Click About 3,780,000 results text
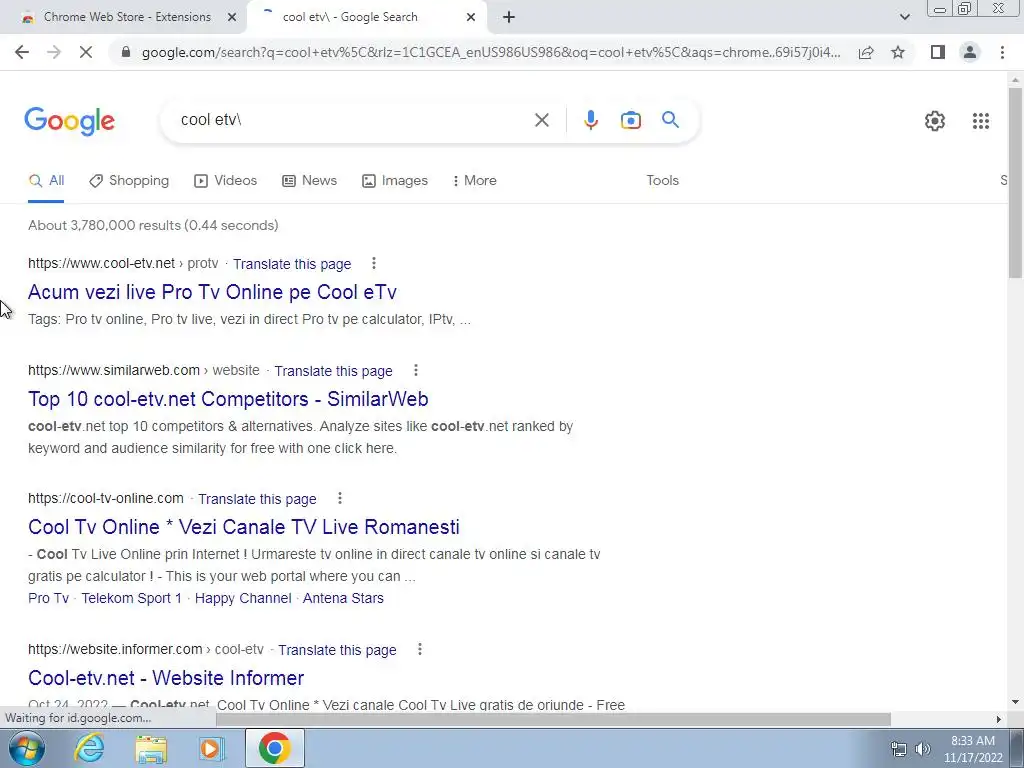 point(153,225)
